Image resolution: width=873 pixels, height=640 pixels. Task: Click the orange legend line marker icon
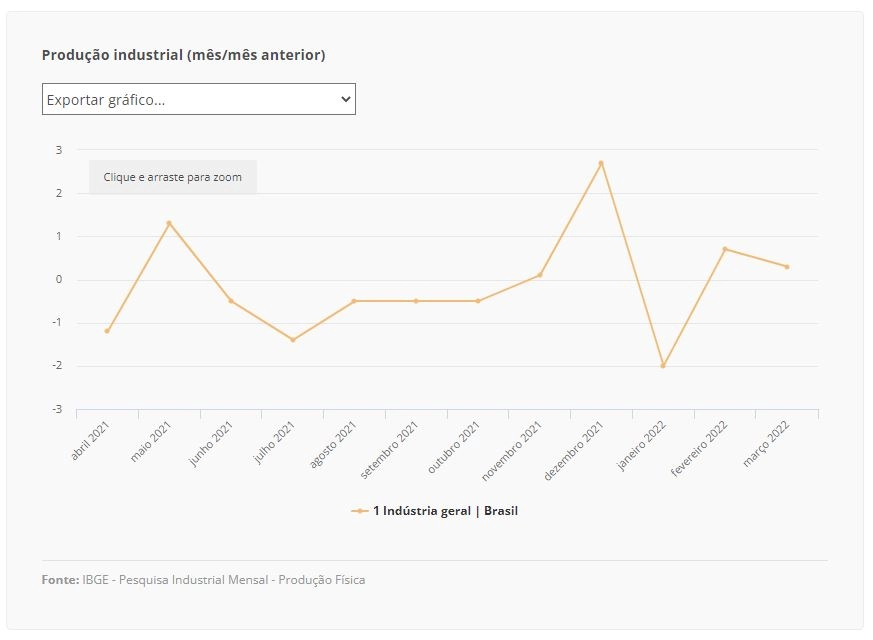[360, 511]
